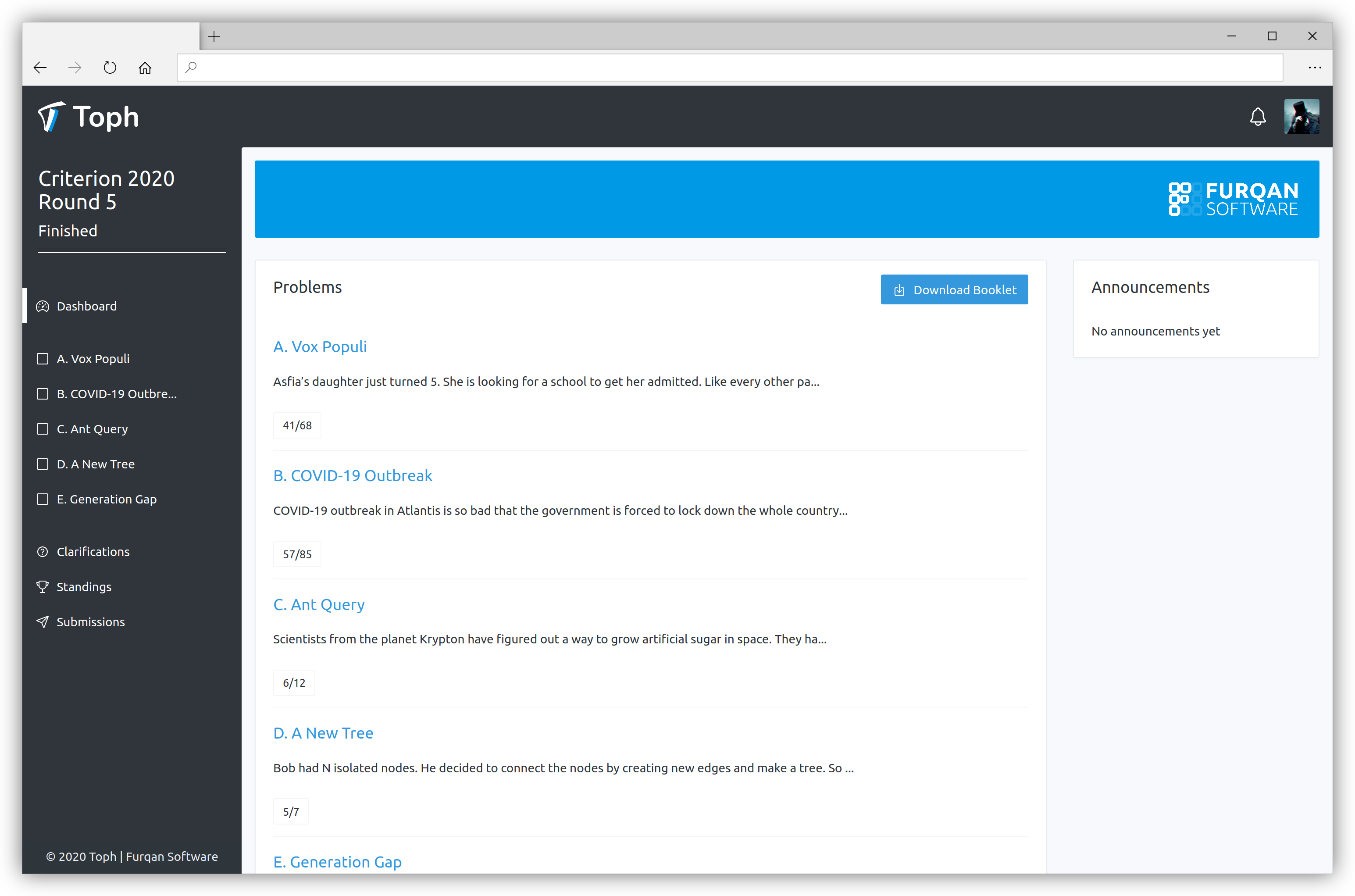Click the Standings trophy icon
Image resolution: width=1355 pixels, height=896 pixels.
pyautogui.click(x=43, y=586)
